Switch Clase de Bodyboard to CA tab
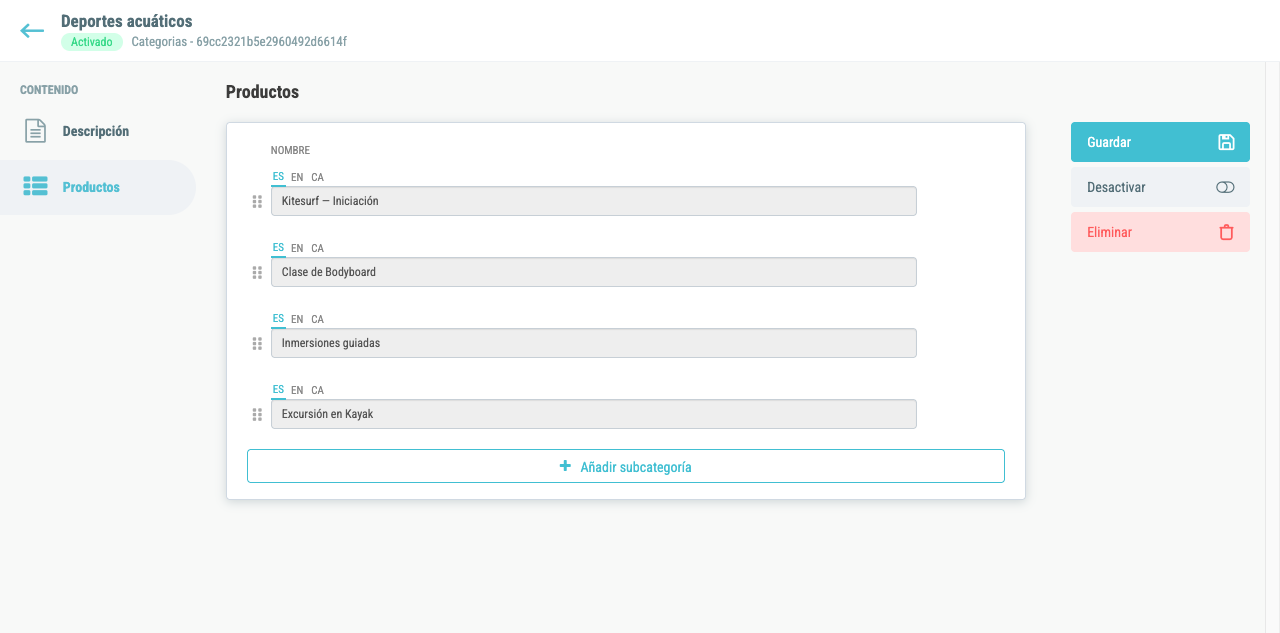Viewport: 1280px width, 633px height. point(317,249)
